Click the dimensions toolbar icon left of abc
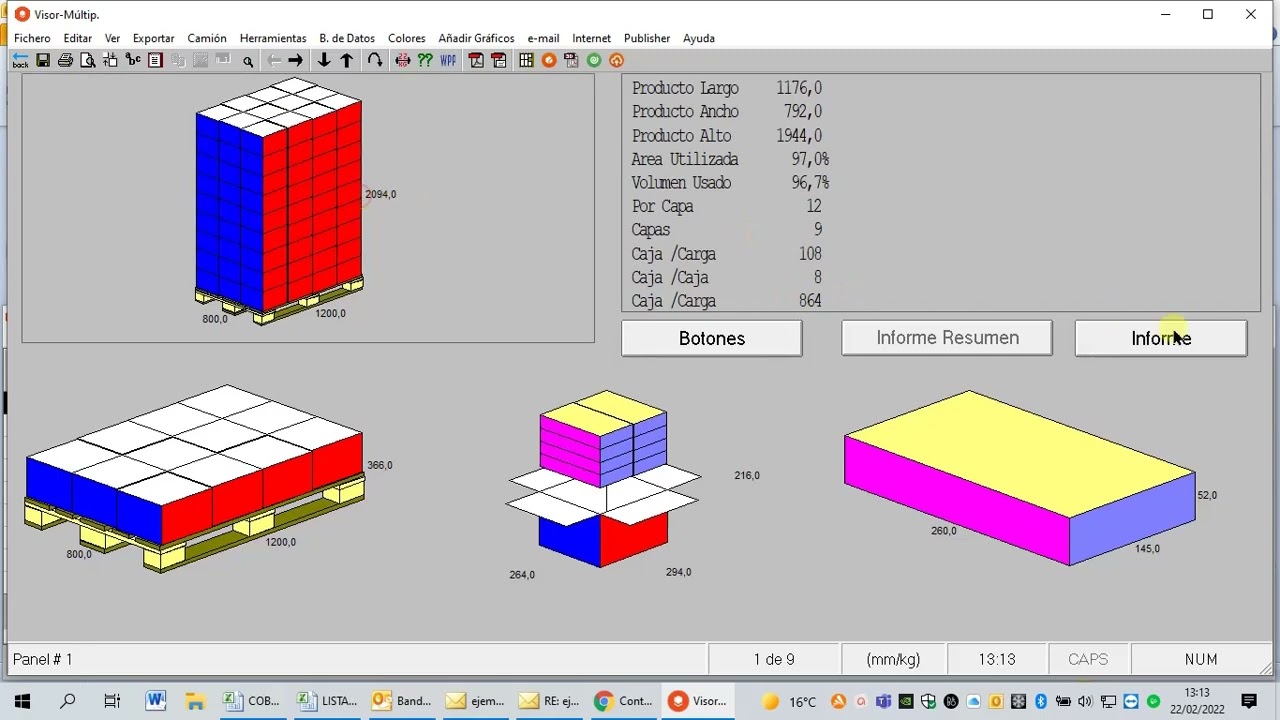1280x720 pixels. pyautogui.click(x=110, y=60)
